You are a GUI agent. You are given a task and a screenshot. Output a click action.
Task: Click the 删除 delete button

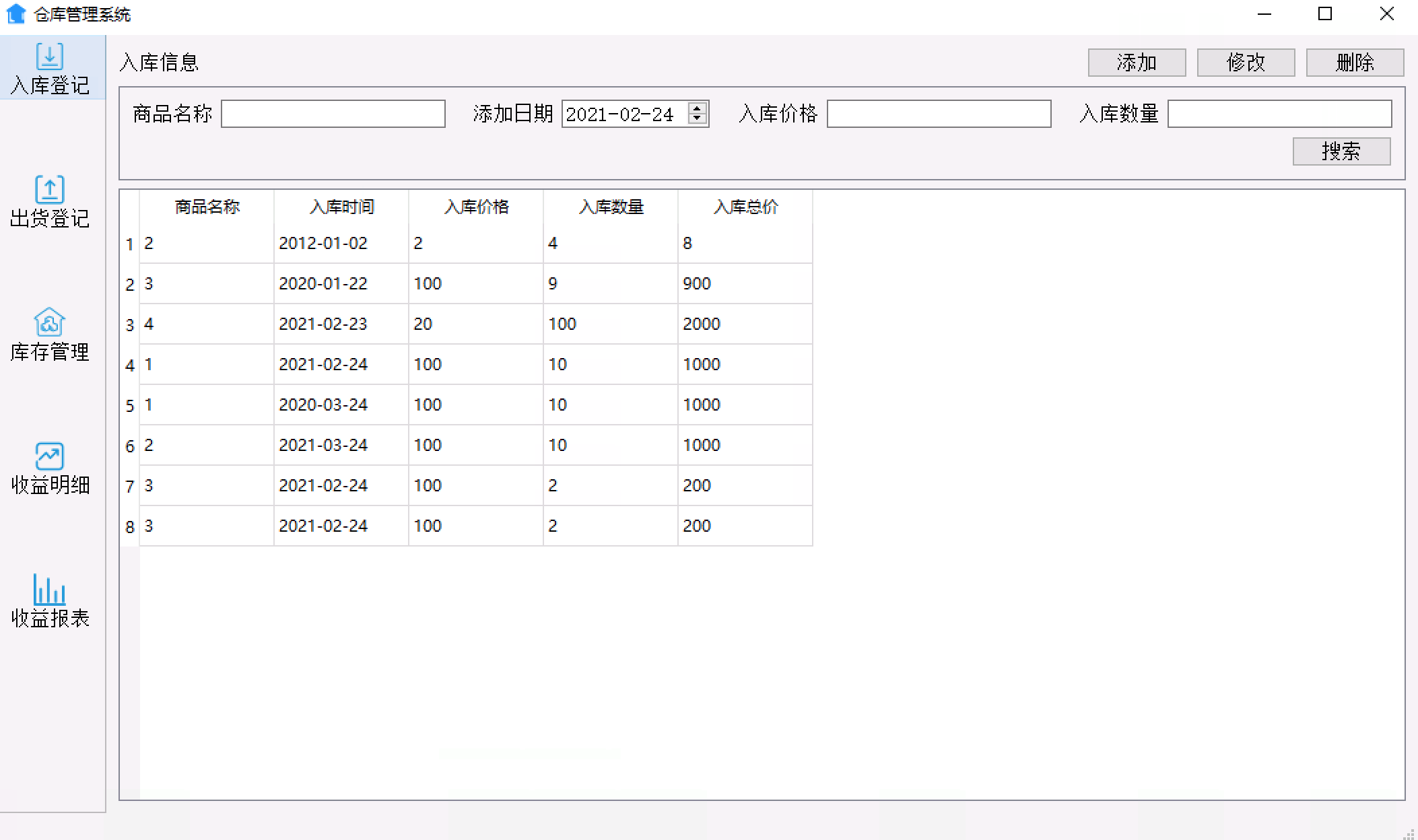[x=1355, y=63]
